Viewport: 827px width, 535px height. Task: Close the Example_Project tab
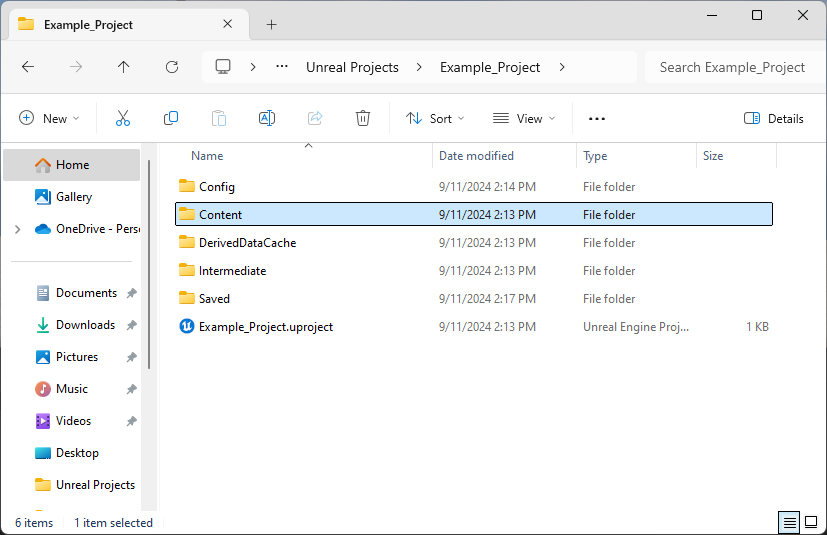(x=227, y=24)
